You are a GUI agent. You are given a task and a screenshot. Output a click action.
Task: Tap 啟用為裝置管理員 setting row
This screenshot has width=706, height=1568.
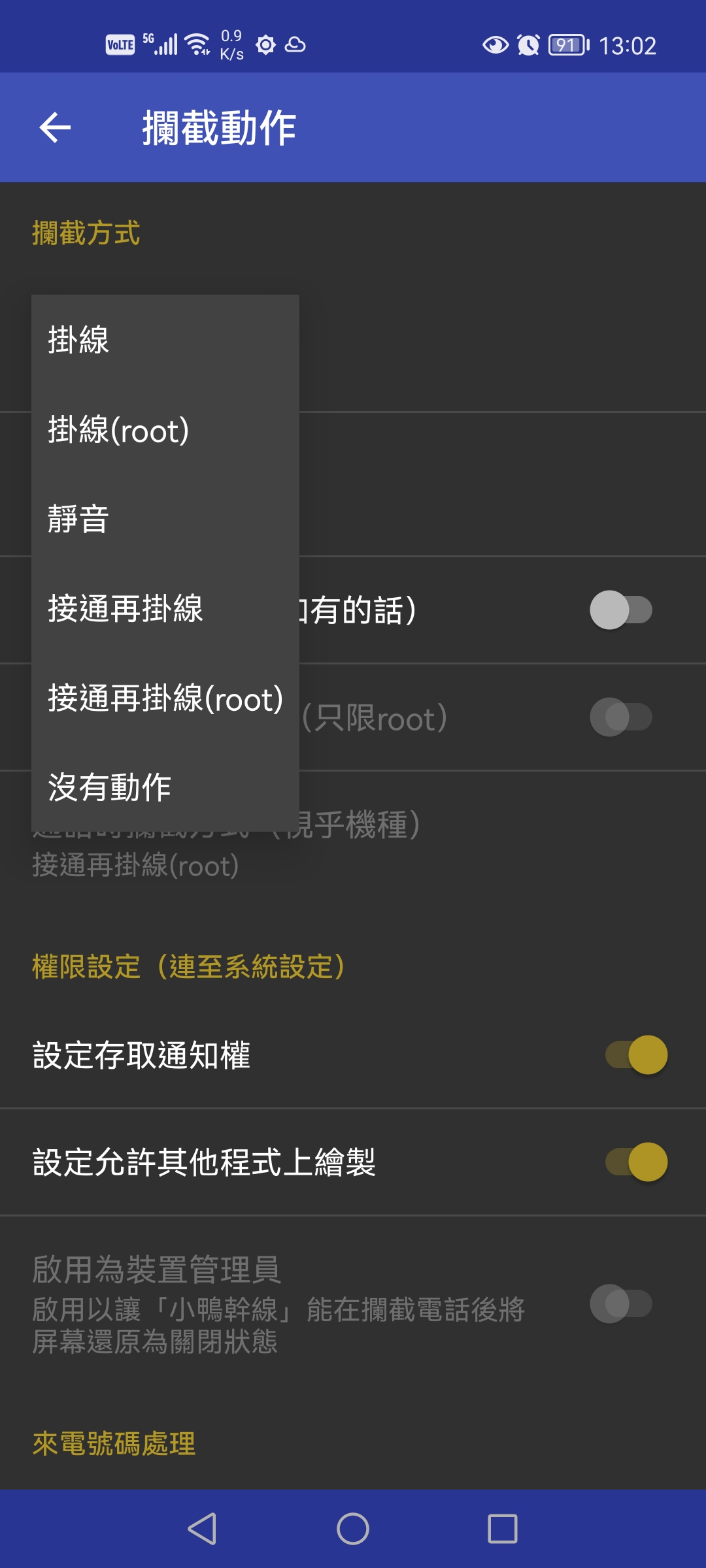pos(281,1303)
